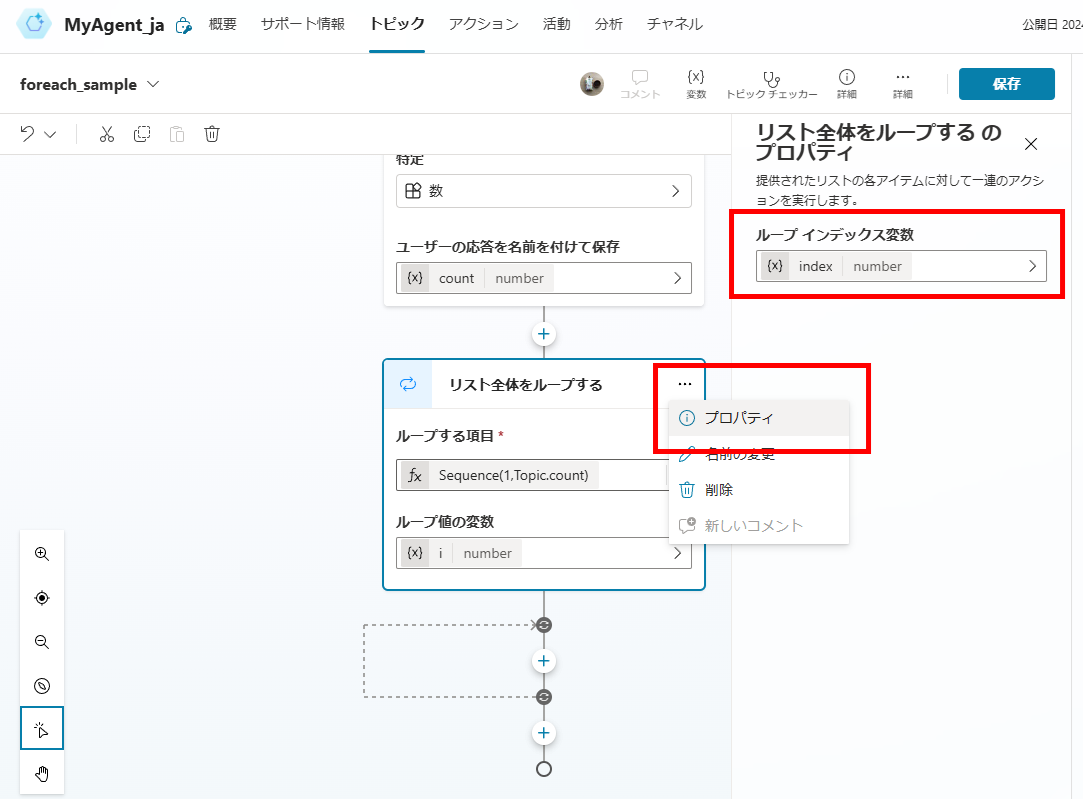Image resolution: width=1083 pixels, height=799 pixels.
Task: Expand the foreach_sample topic dropdown
Action: pyautogui.click(x=153, y=84)
